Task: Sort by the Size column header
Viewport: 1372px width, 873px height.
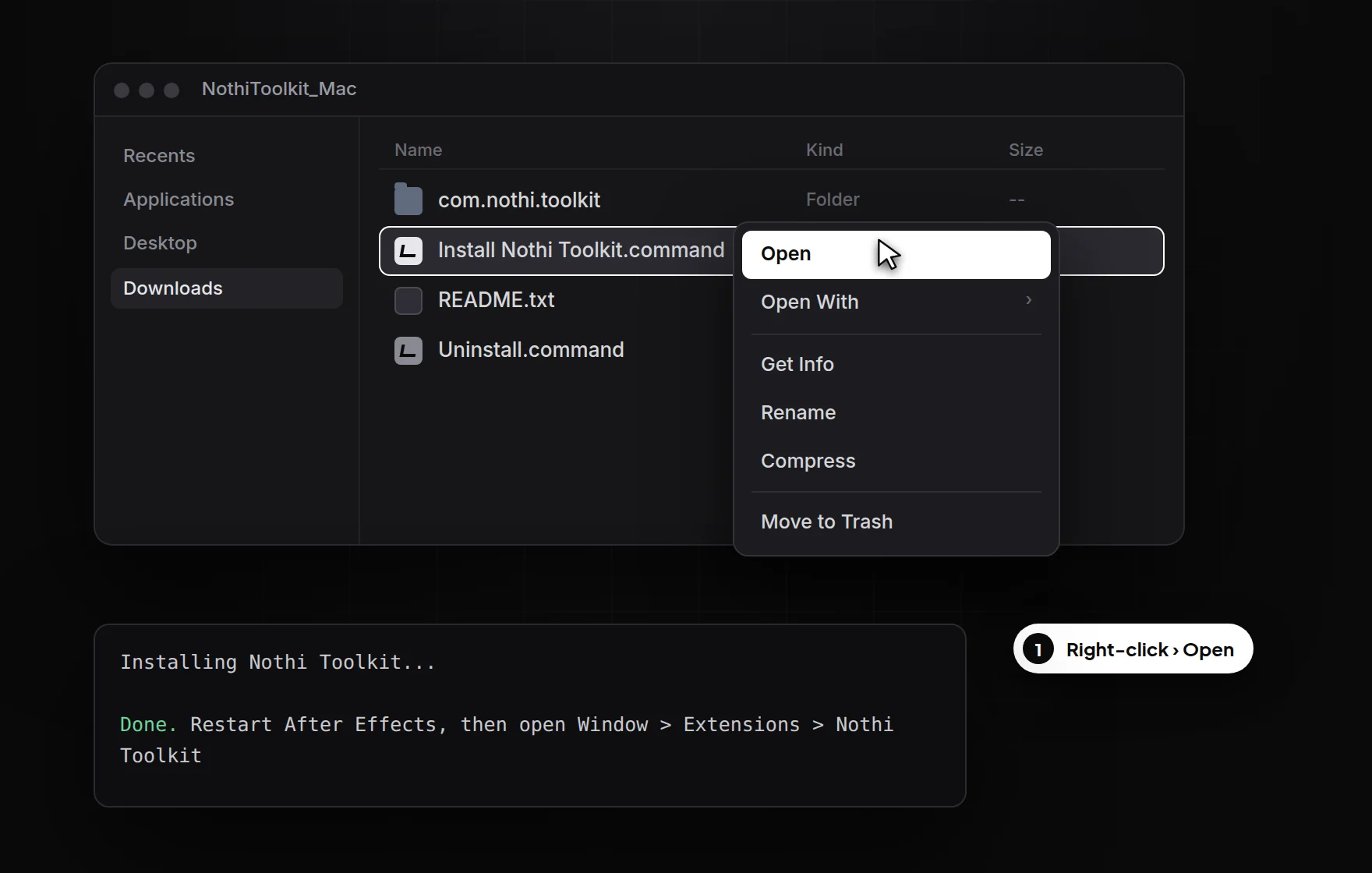Action: tap(1025, 150)
